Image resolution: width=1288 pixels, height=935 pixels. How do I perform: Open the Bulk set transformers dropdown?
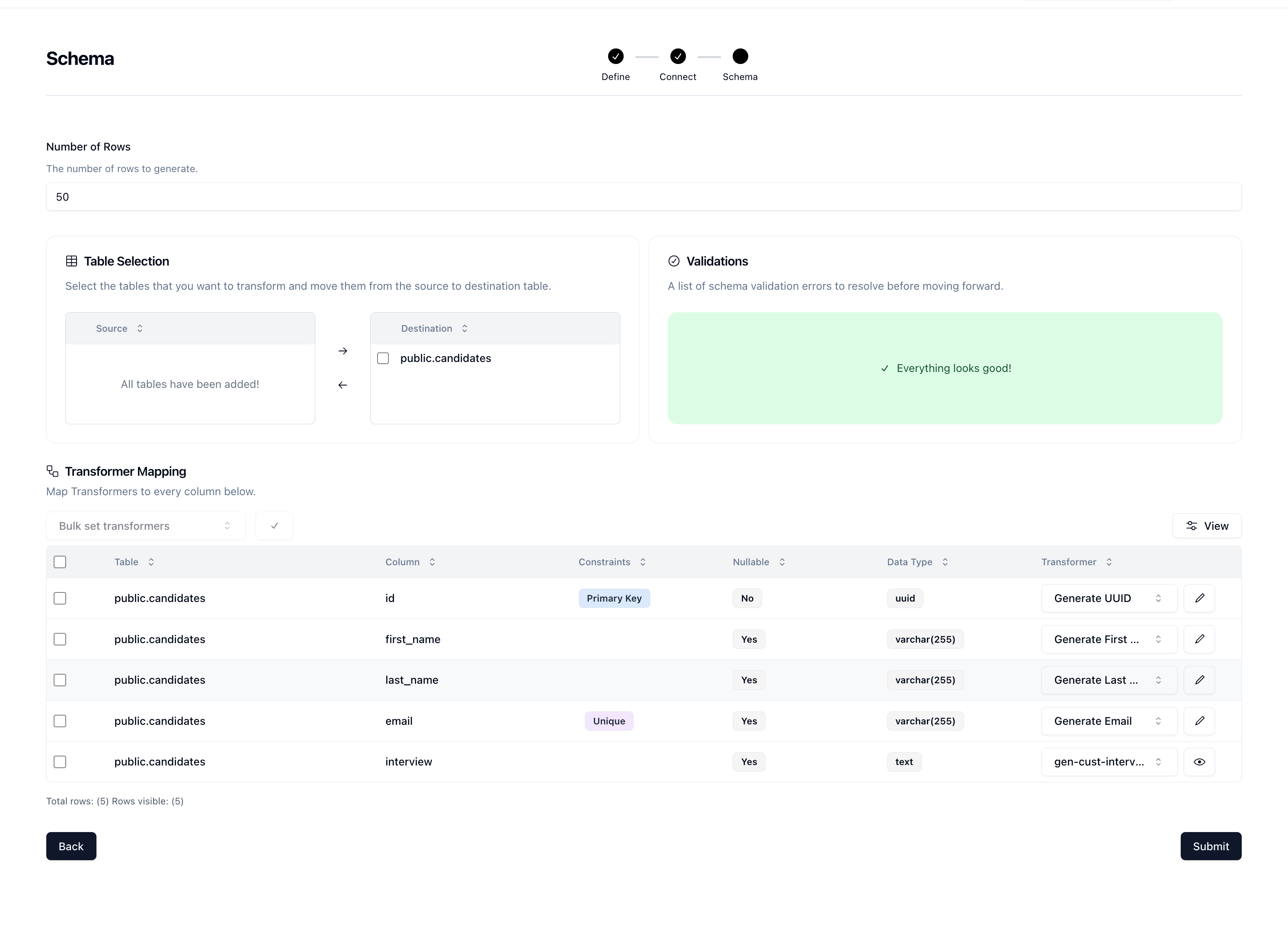pyautogui.click(x=146, y=526)
